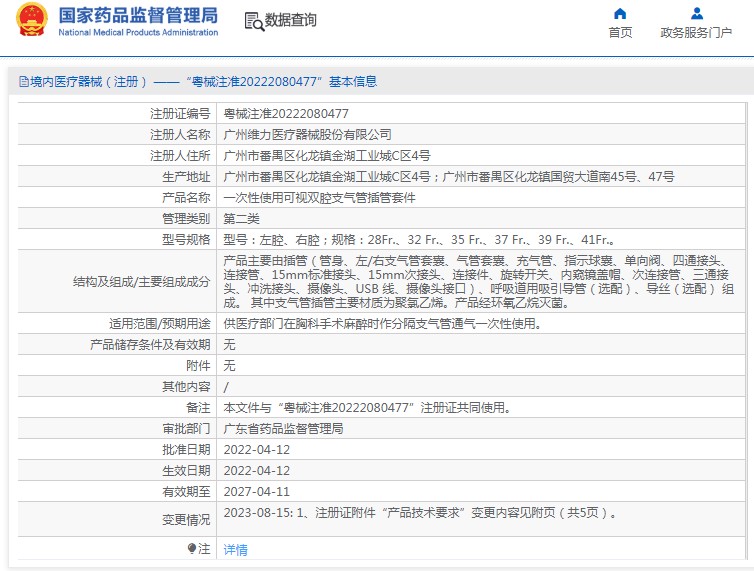Viewport: 754px width, 571px height.
Task: Open the 详情 link
Action: 236,549
